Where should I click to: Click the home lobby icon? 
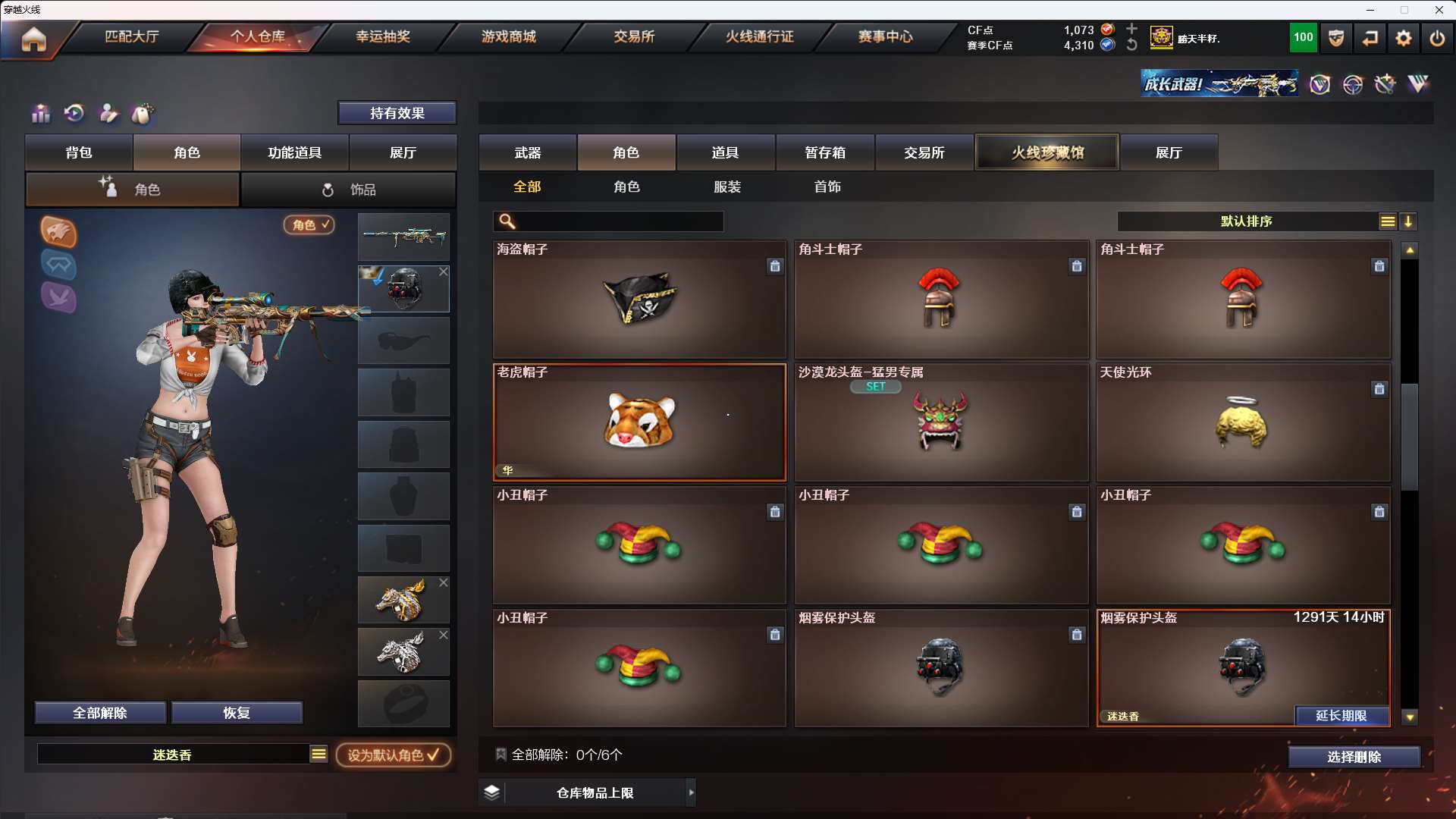pyautogui.click(x=33, y=38)
